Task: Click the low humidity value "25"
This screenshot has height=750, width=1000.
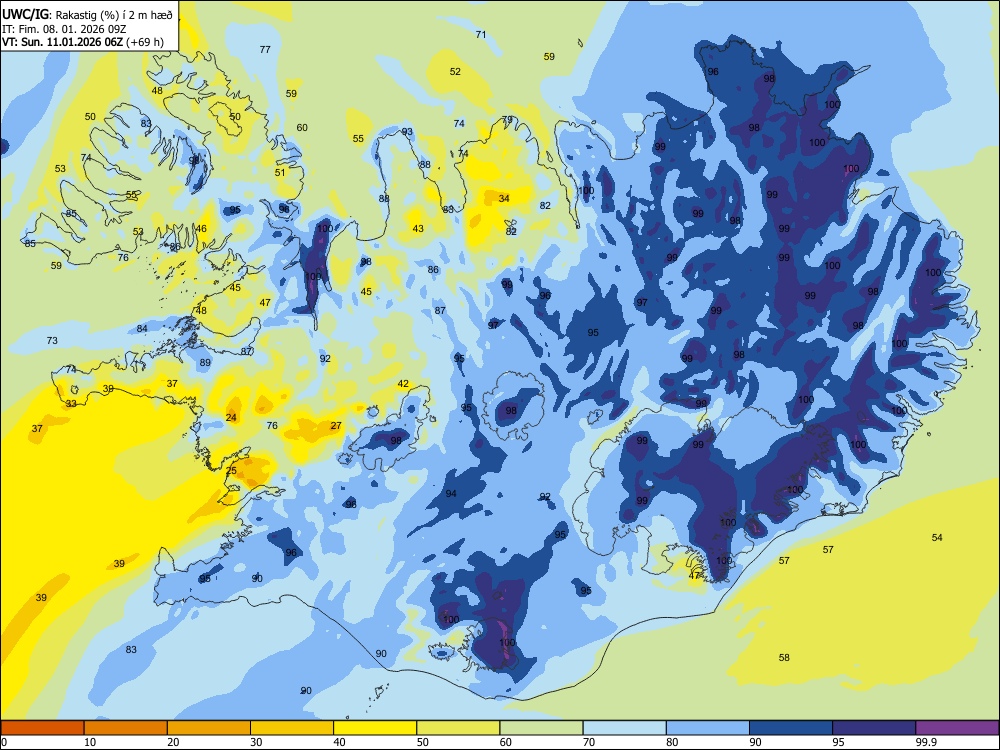Action: coord(231,471)
